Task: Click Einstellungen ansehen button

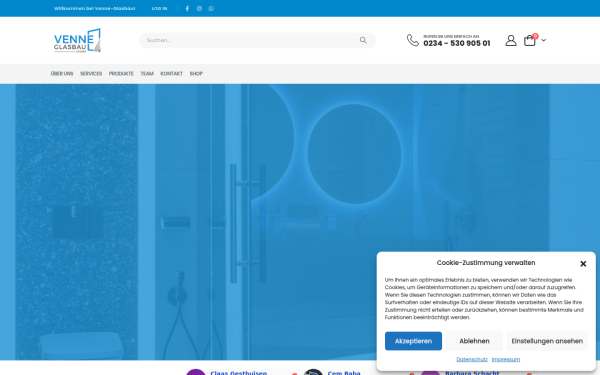Action: point(547,341)
